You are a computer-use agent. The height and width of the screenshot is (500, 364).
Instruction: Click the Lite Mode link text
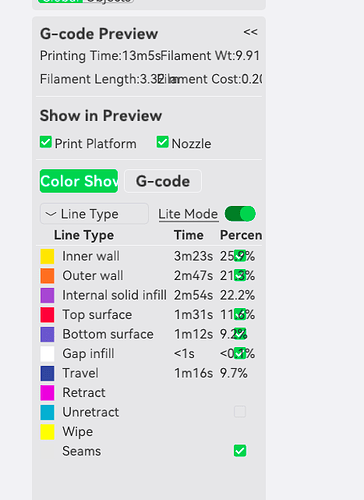[x=188, y=214]
